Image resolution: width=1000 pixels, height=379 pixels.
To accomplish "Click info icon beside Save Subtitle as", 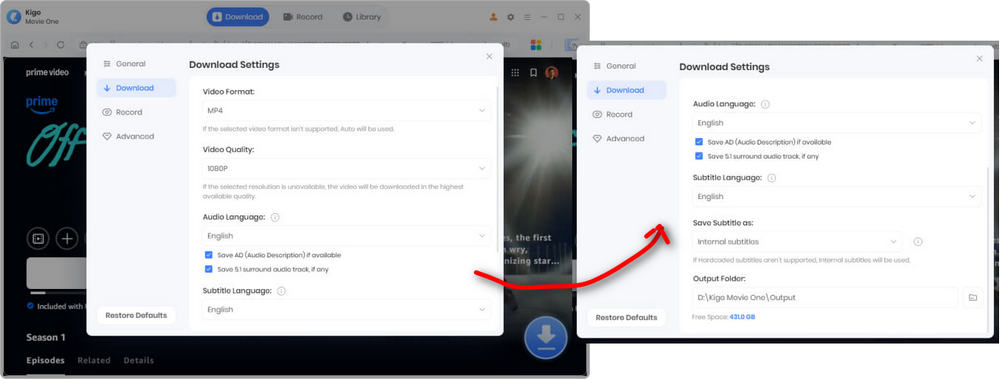I will pos(918,242).
